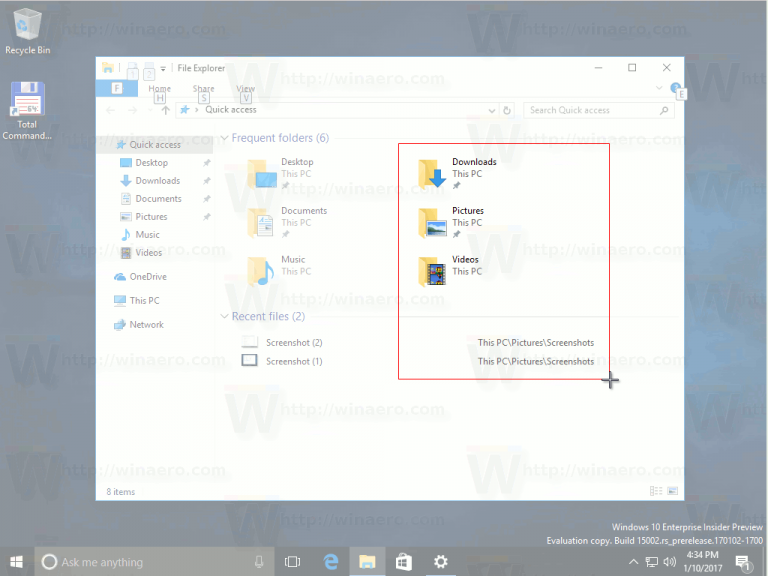768x576 pixels.
Task: Open the Action Center notifications icon
Action: click(743, 563)
